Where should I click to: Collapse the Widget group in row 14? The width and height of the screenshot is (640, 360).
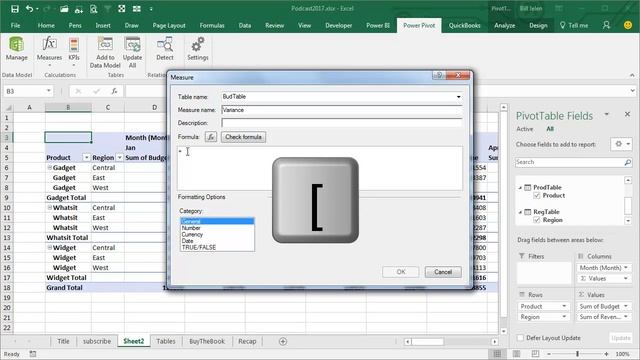[x=49, y=247]
